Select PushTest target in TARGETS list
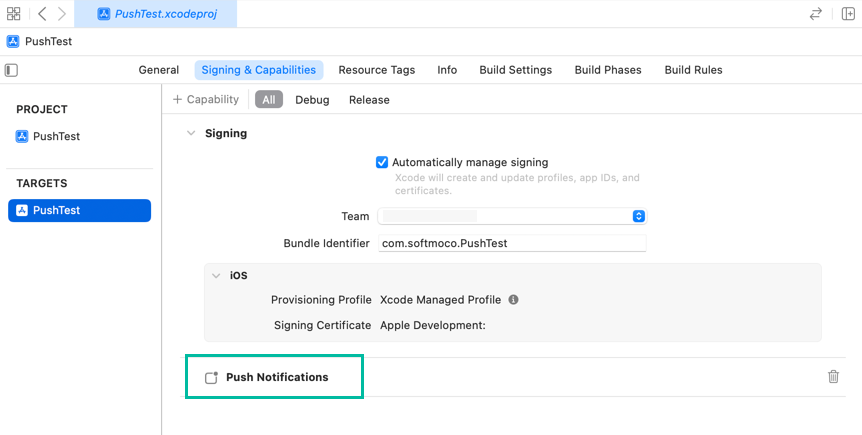Viewport: 862px width, 435px height. [x=79, y=210]
